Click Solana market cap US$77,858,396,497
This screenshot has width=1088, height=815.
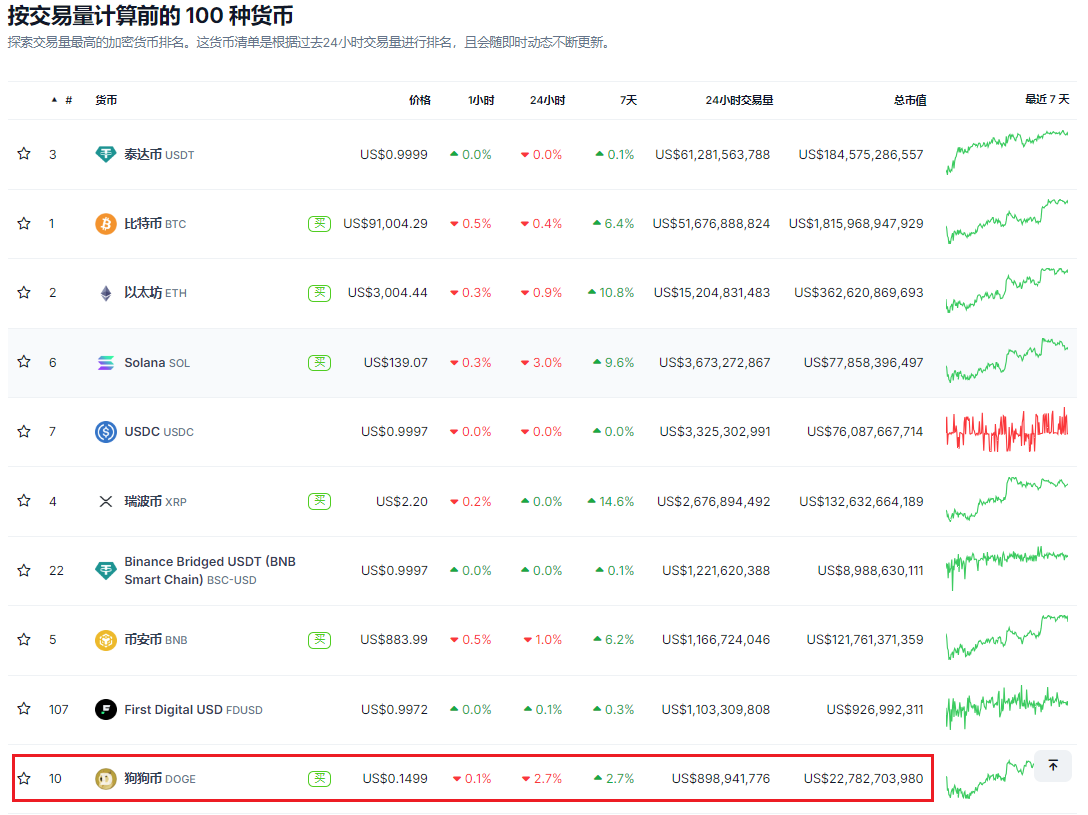point(863,362)
